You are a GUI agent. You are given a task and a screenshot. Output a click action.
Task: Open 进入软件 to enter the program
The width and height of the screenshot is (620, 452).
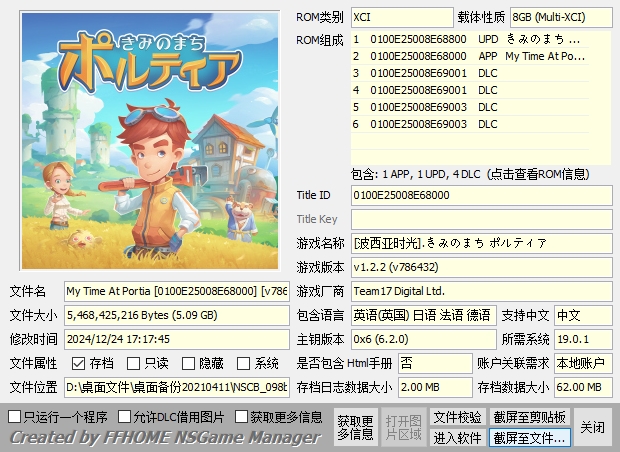pyautogui.click(x=457, y=438)
